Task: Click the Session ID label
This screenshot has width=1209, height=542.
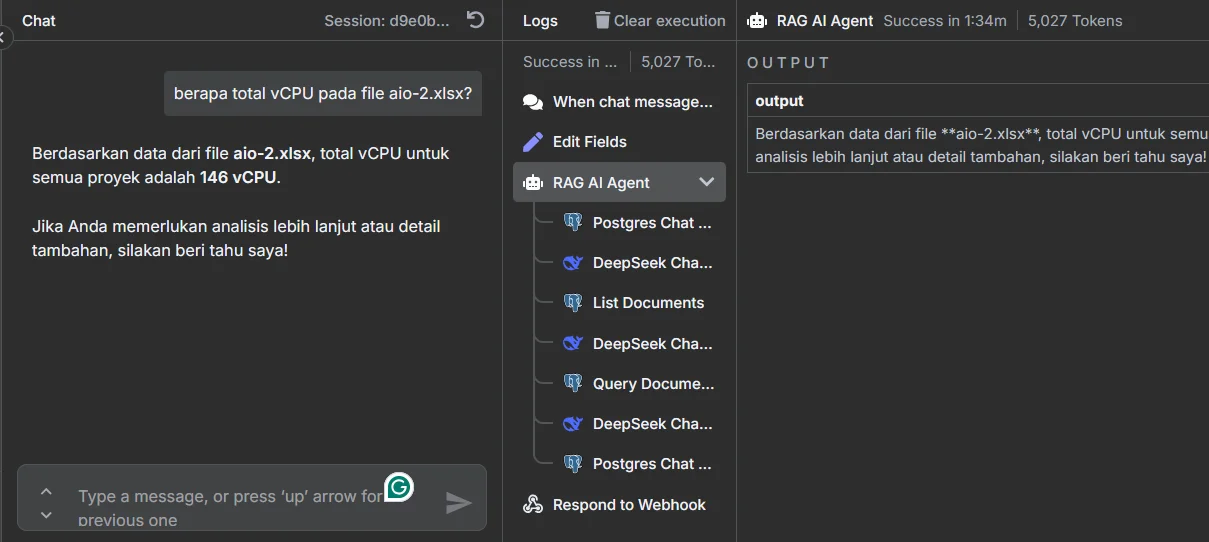Action: click(387, 20)
